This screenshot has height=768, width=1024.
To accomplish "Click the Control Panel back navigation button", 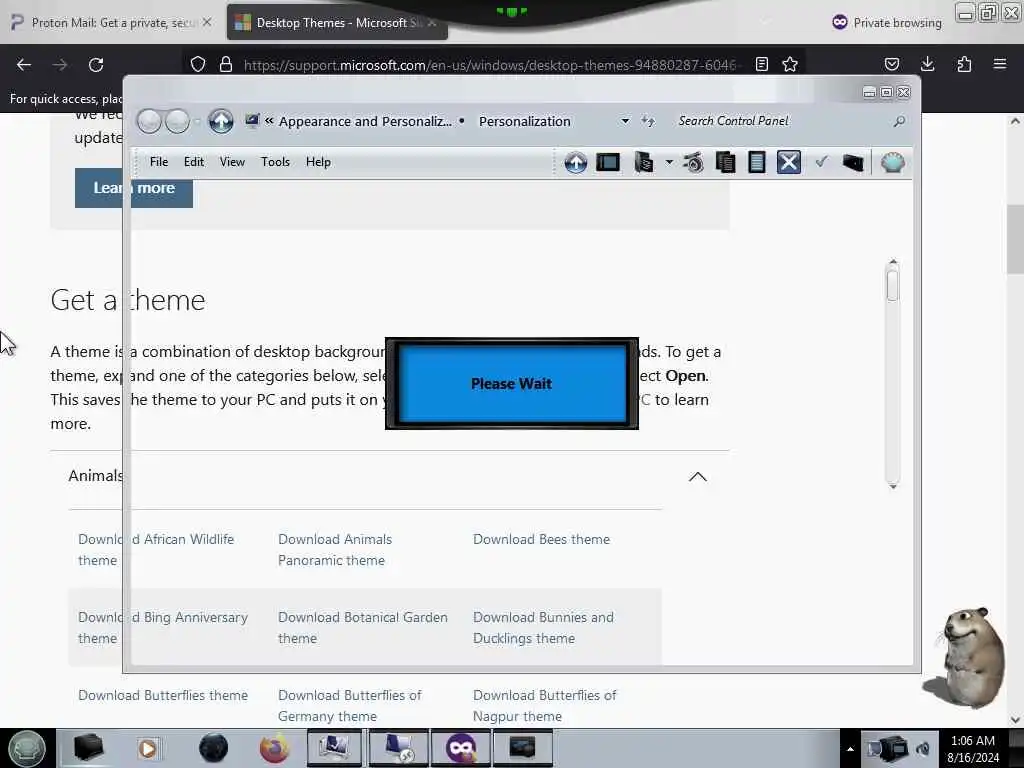I will [x=150, y=121].
